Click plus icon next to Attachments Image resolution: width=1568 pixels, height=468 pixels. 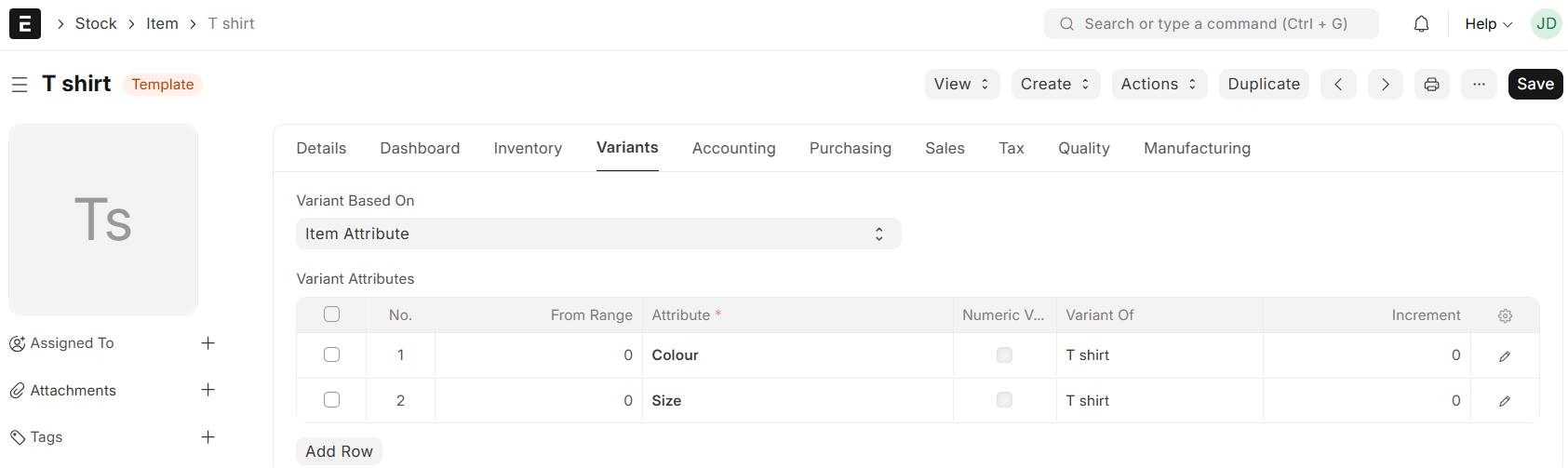pyautogui.click(x=208, y=390)
